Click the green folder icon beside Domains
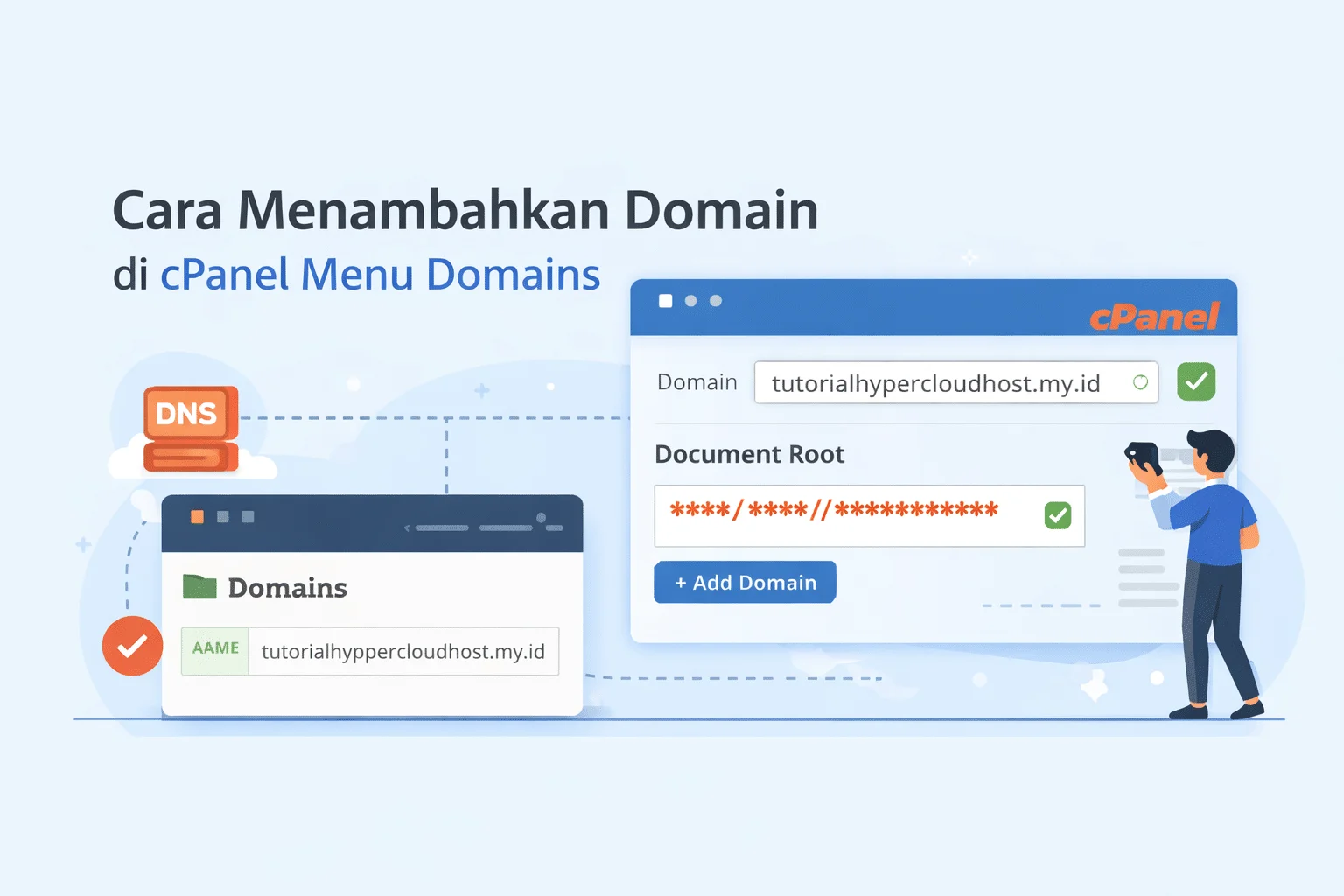Screen dimensions: 1344x896 click(x=199, y=586)
